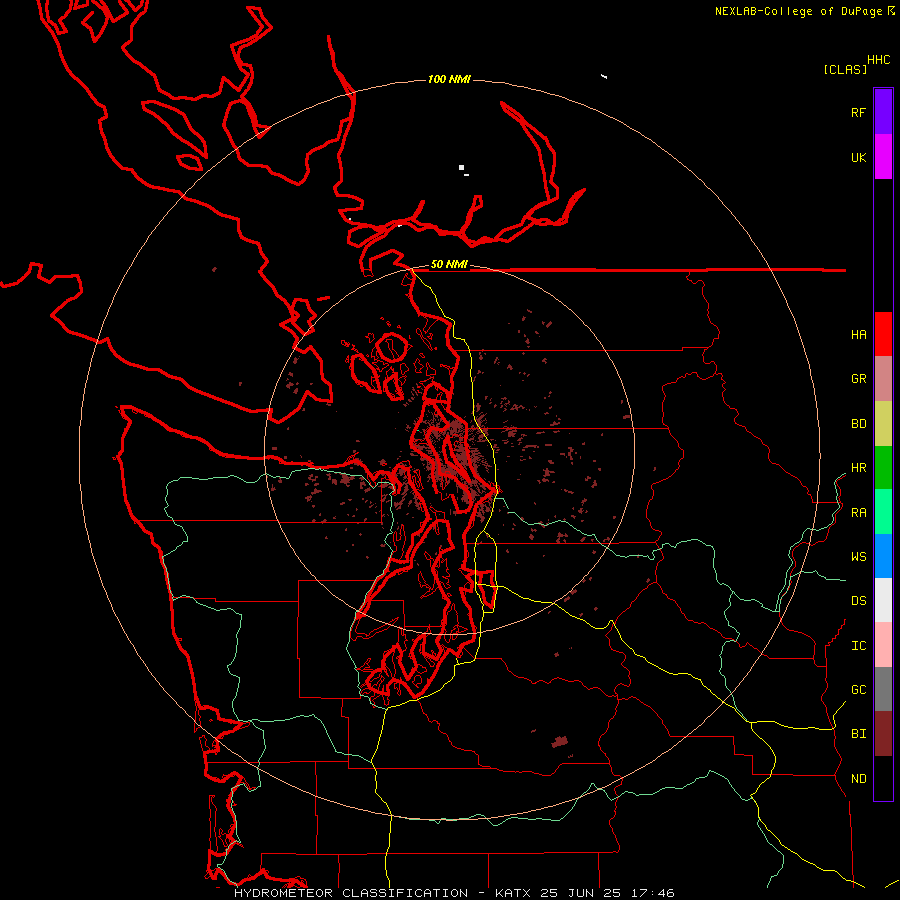Click the IC pink legend swatch
The width and height of the screenshot is (900, 900).
(x=883, y=645)
